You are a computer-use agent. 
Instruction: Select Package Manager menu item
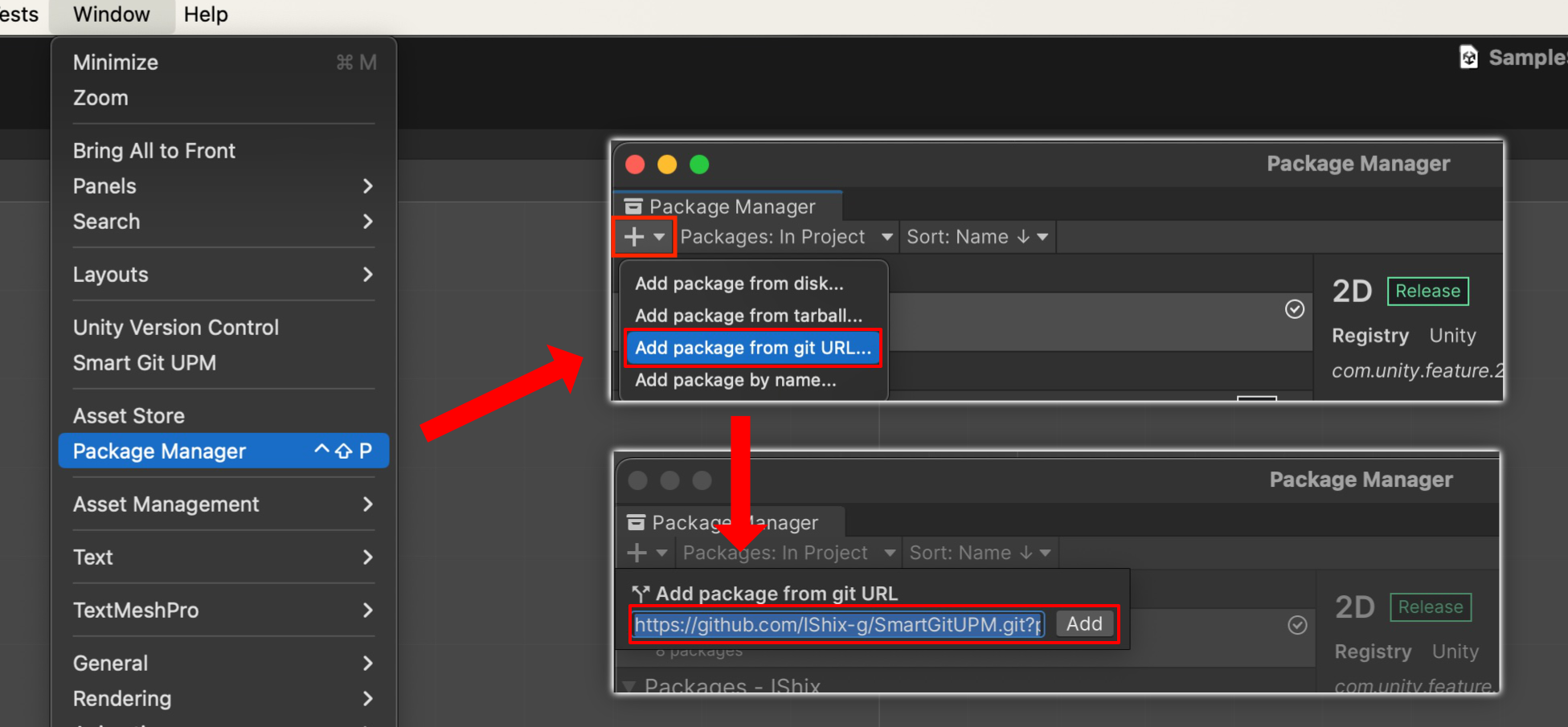[x=224, y=451]
